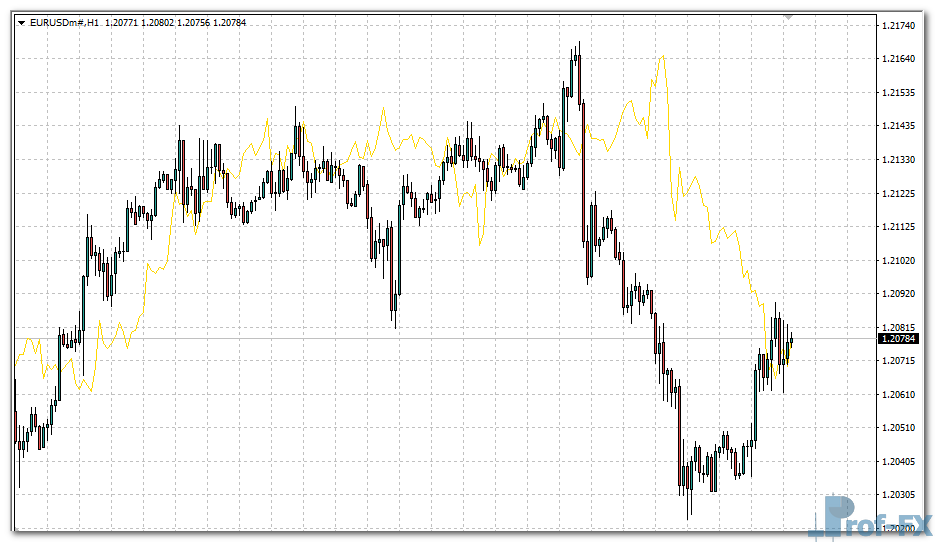The width and height of the screenshot is (935, 542).
Task: Click the 1.20715 price scale label
Action: click(x=900, y=360)
